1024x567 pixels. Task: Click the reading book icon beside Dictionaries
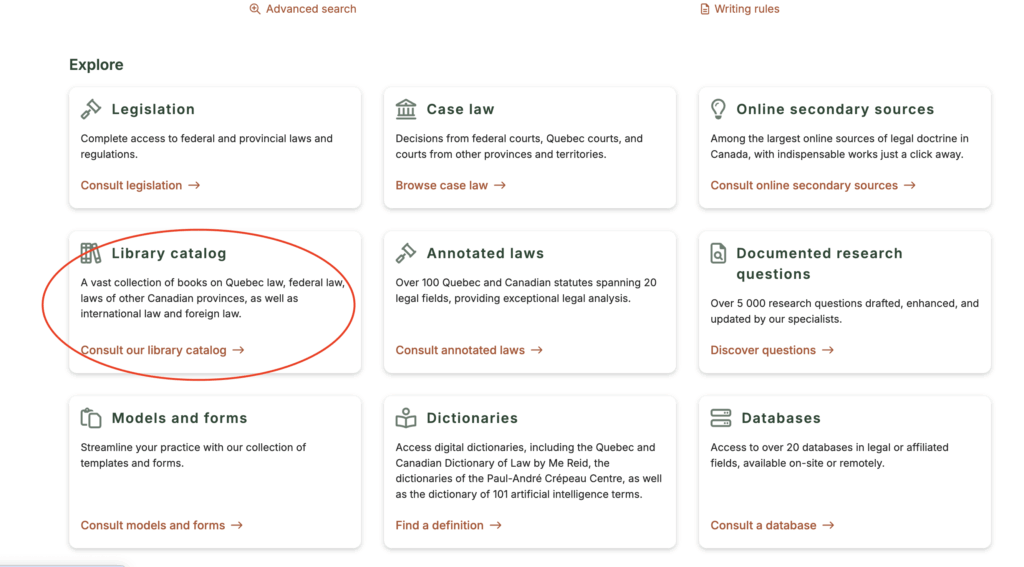(406, 418)
